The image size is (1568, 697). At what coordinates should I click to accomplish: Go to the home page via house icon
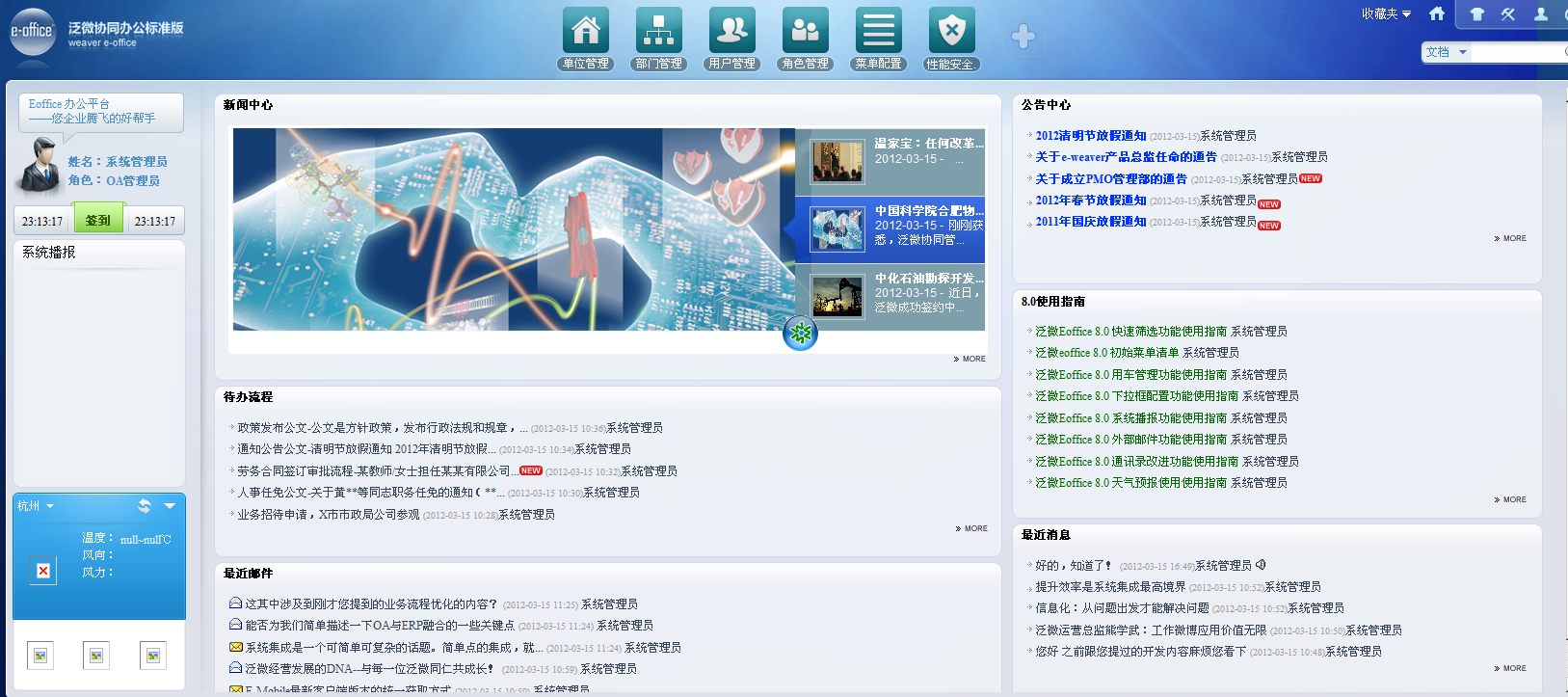click(x=1437, y=13)
